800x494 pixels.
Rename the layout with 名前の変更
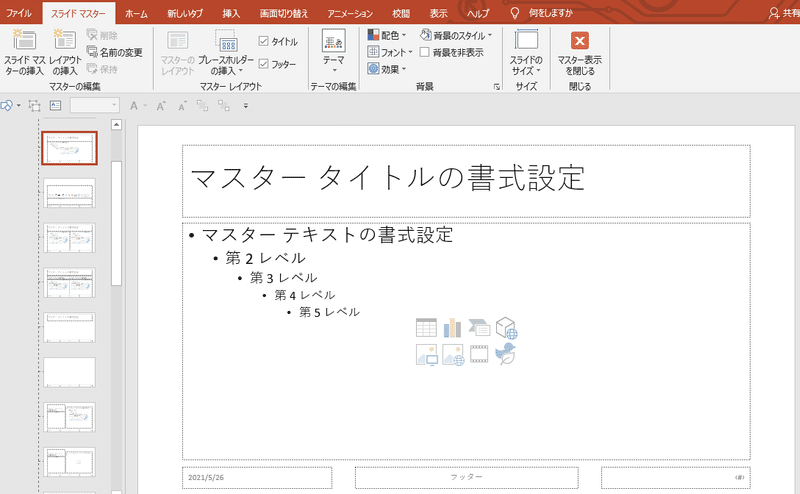tap(114, 52)
